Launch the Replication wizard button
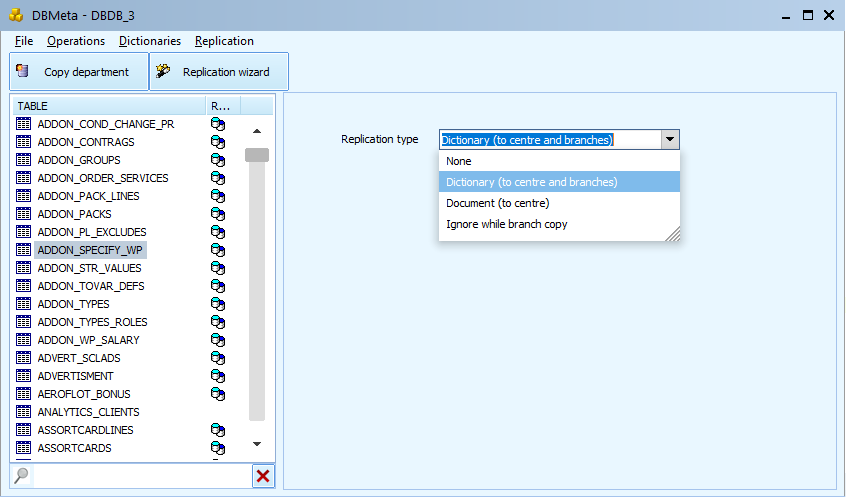 point(219,72)
